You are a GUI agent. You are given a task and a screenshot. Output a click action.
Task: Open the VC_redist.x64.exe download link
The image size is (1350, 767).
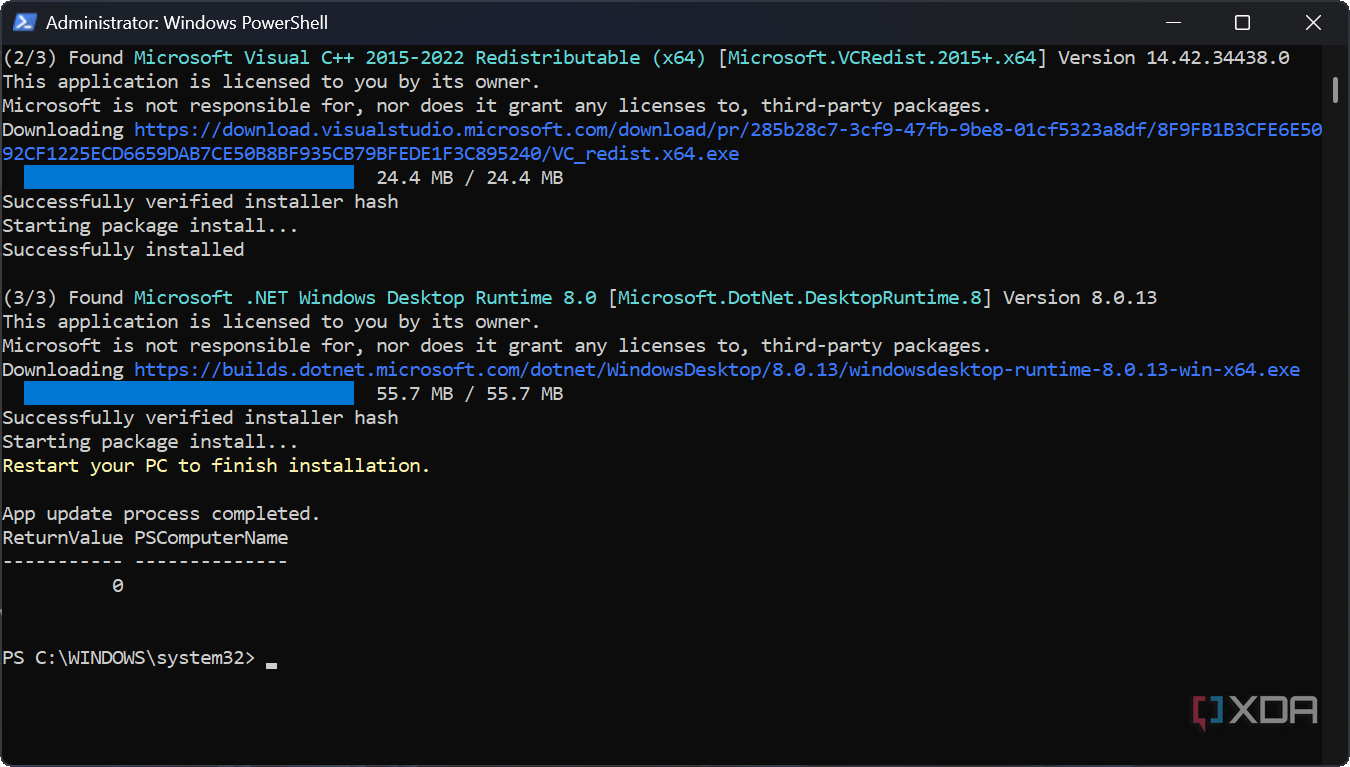coord(662,141)
